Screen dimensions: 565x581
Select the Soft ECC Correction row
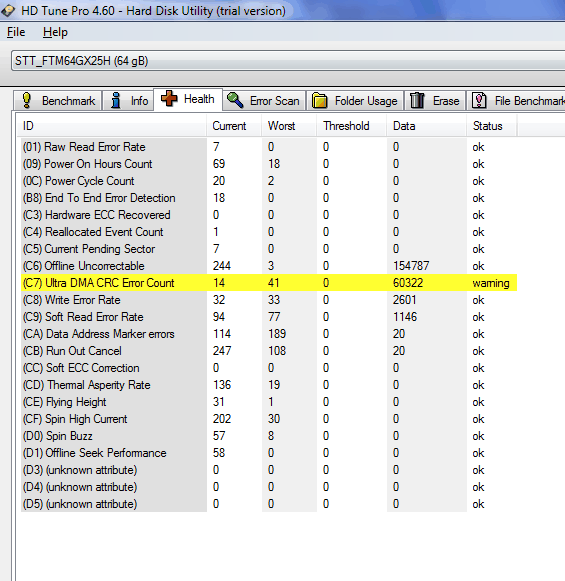tap(269, 368)
